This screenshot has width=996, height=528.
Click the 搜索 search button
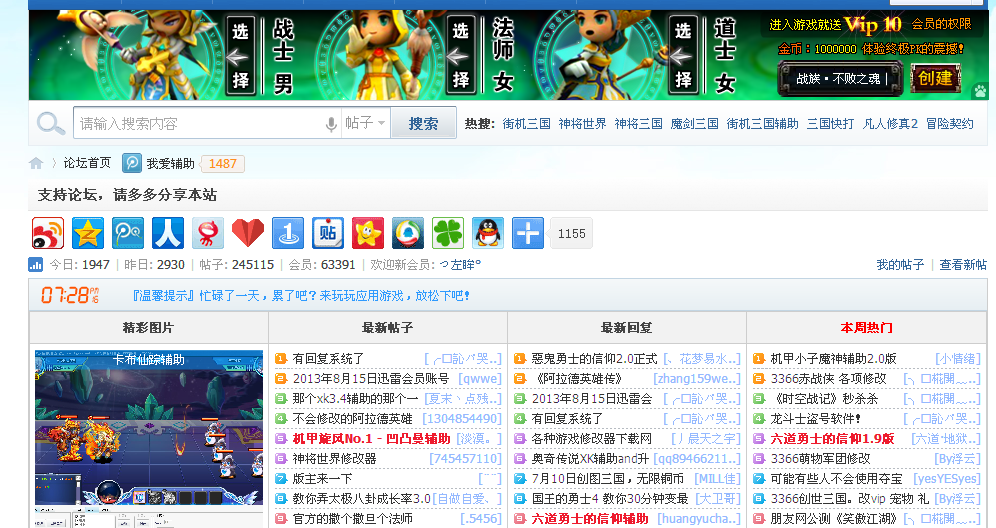(423, 123)
